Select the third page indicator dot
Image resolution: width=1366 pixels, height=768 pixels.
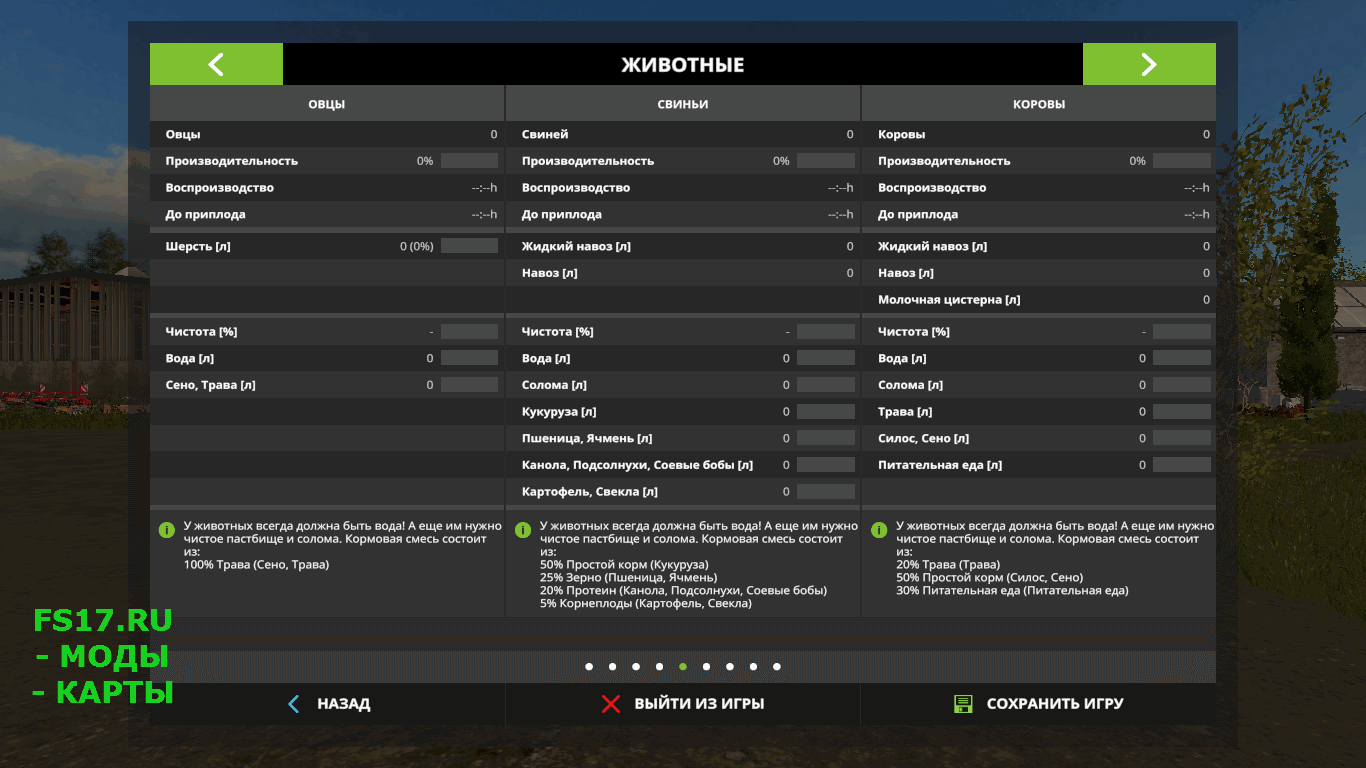[636, 666]
